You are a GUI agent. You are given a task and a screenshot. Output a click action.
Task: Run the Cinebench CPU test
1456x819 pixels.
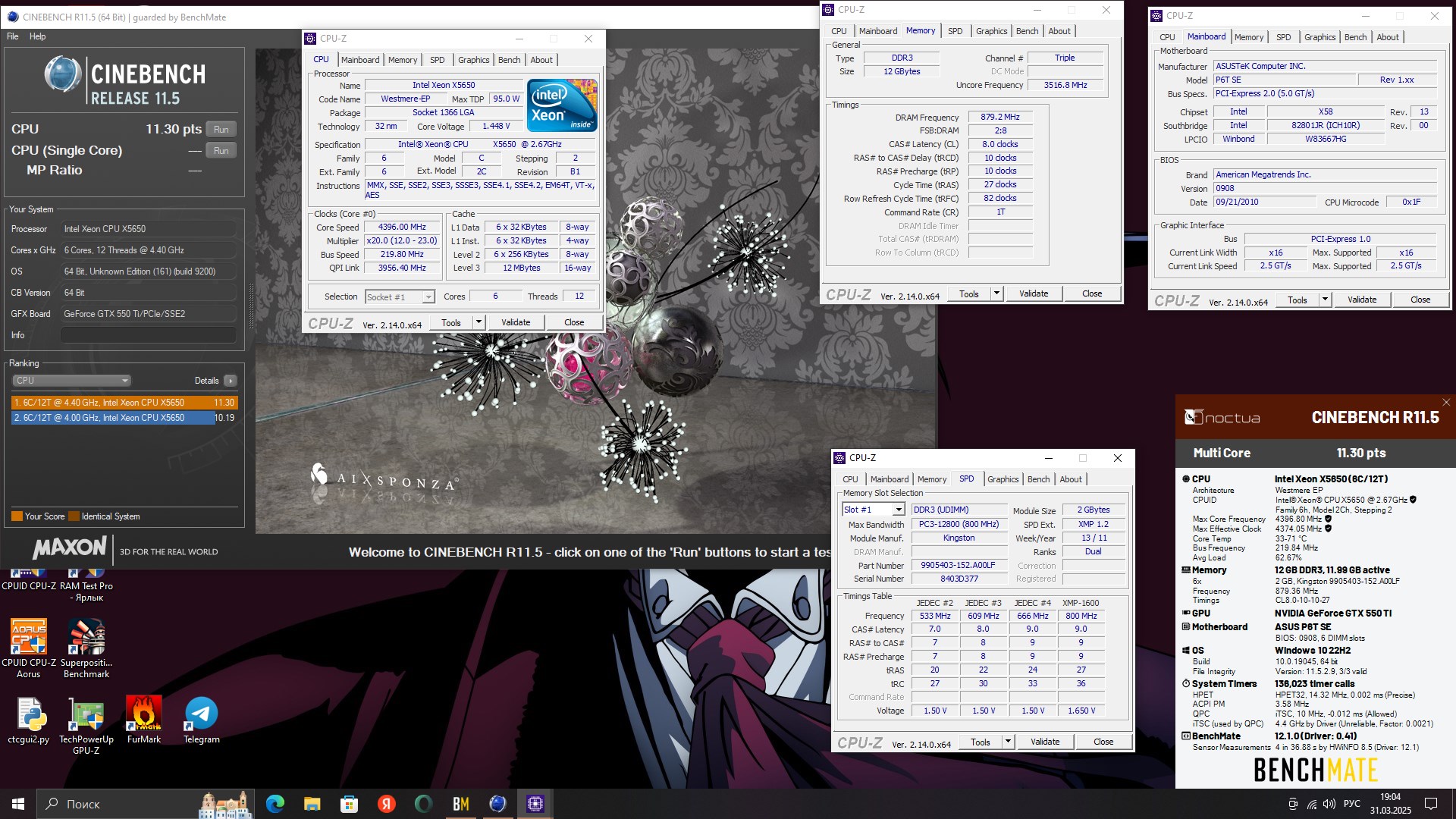click(x=221, y=130)
